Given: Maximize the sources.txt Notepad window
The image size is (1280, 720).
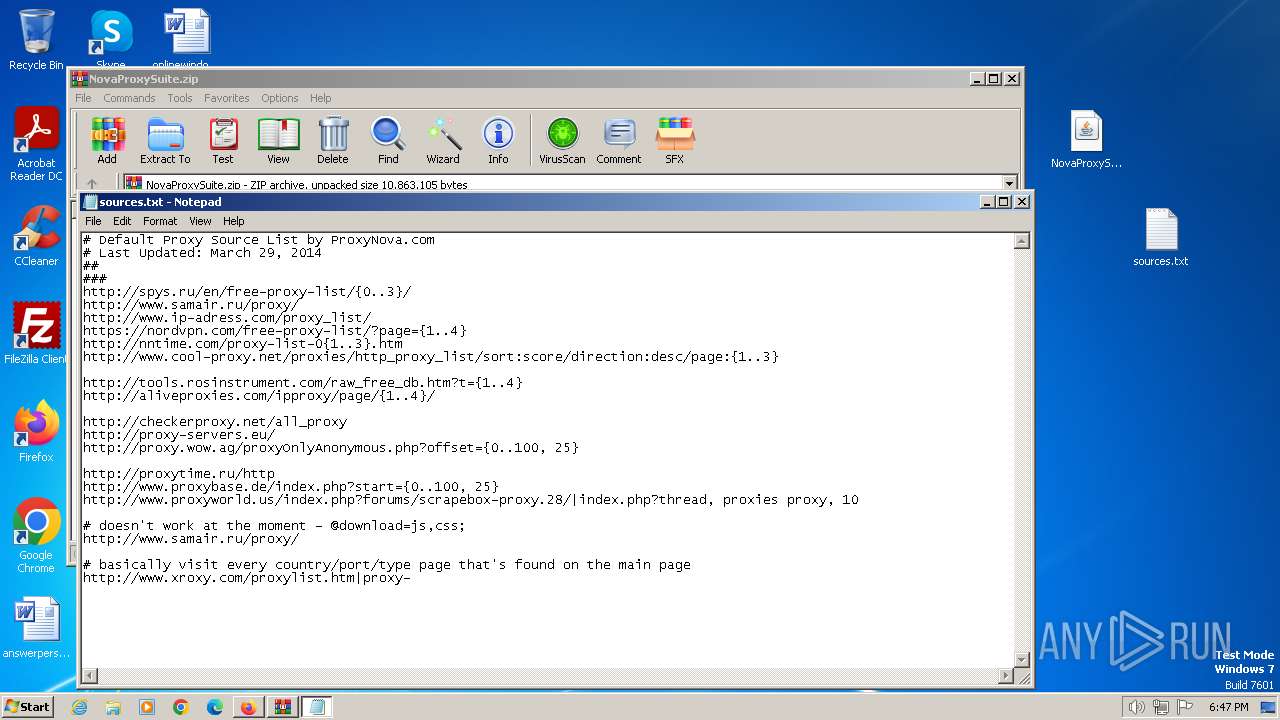Looking at the screenshot, I should [x=1003, y=202].
